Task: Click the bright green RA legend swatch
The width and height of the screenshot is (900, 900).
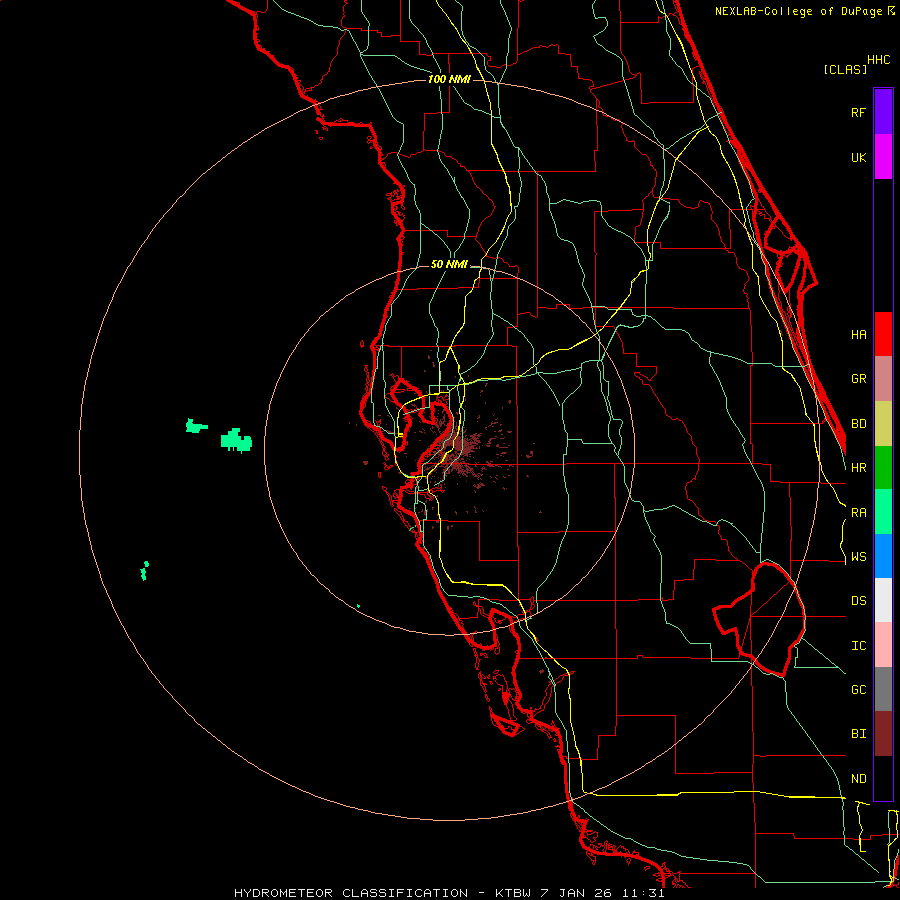Action: point(883,512)
